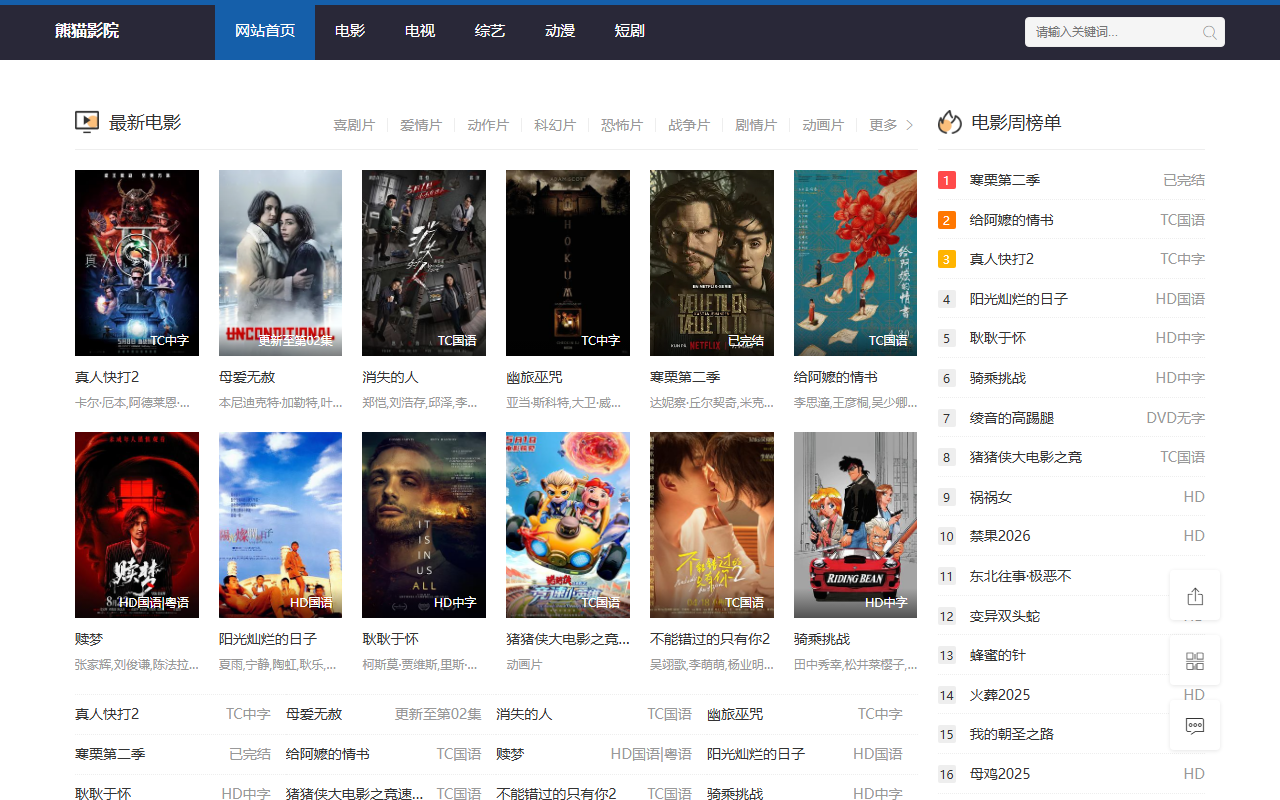Open the 寒栗第二季 poster thumbnail
1280x800 pixels.
(712, 263)
